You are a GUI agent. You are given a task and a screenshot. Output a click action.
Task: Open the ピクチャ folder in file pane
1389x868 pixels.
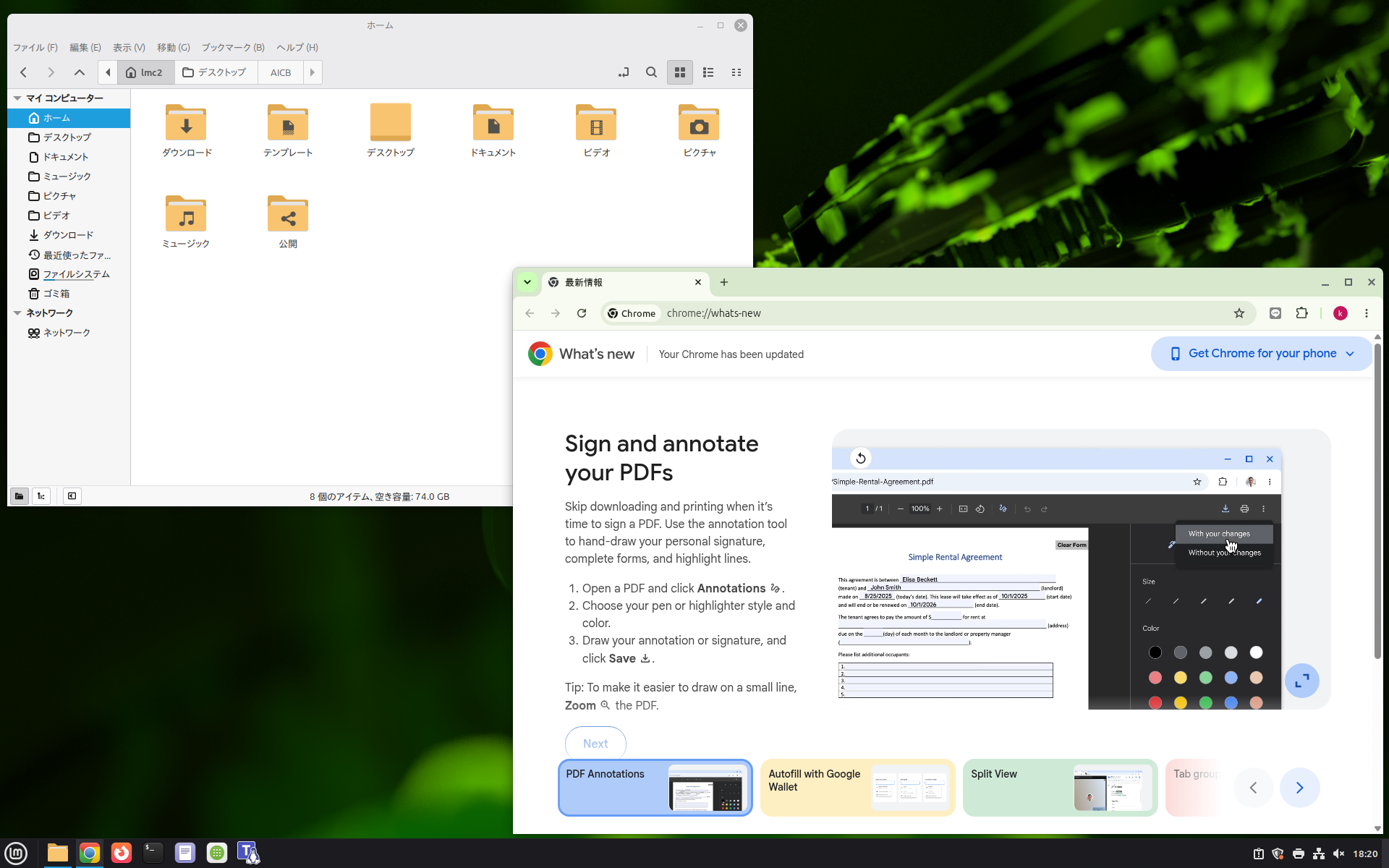pos(699,123)
